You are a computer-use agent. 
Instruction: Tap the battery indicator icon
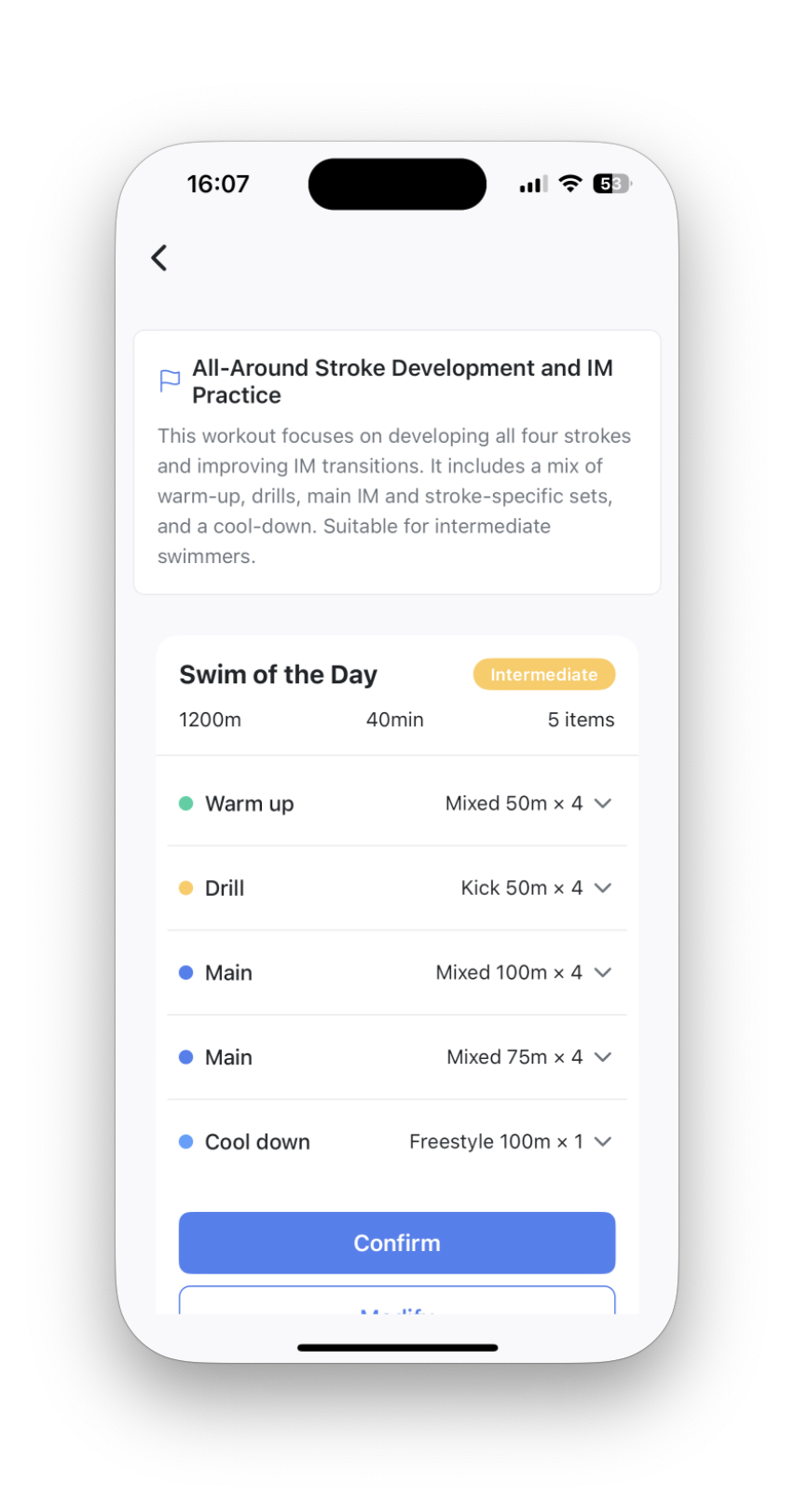coord(612,184)
